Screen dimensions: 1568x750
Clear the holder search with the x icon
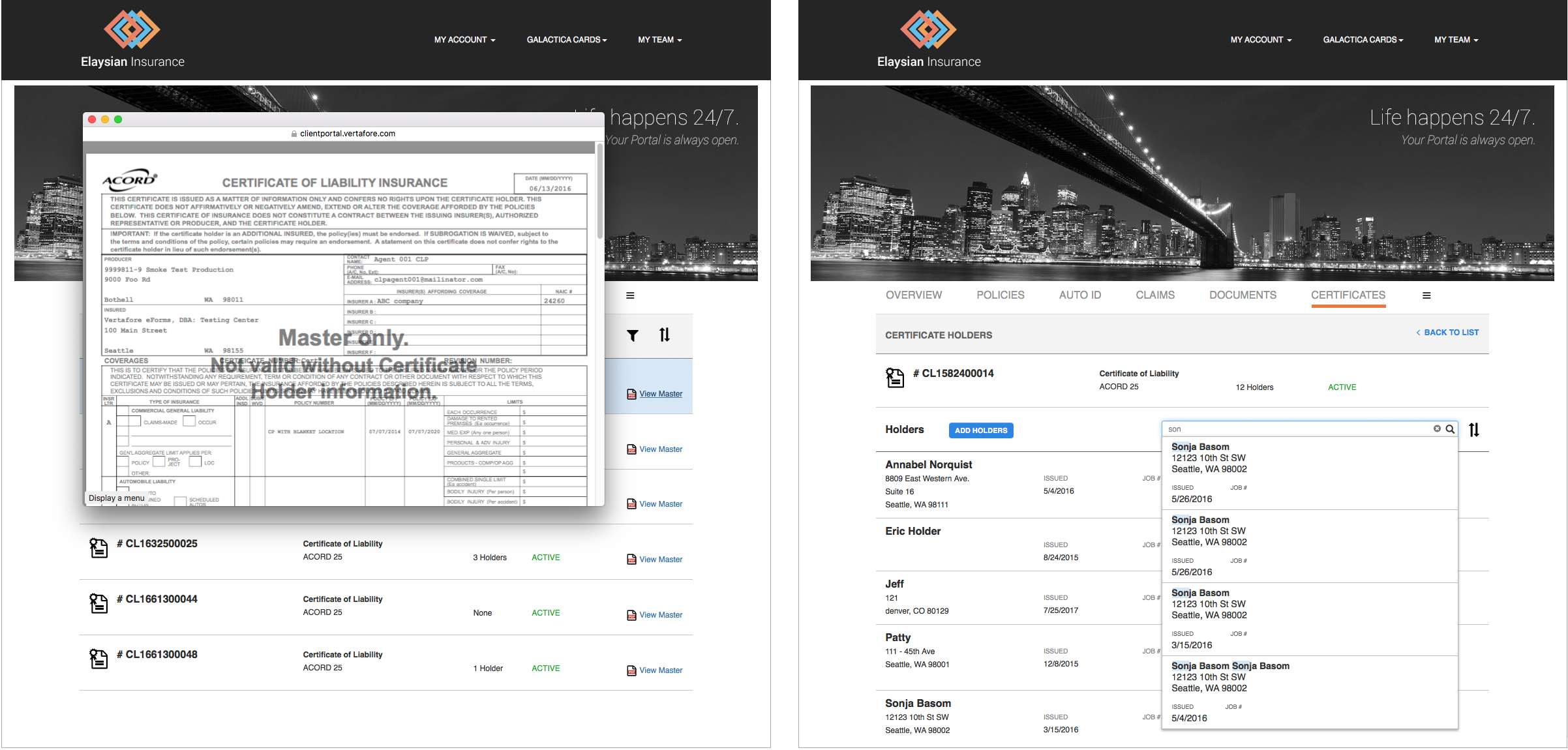tap(1437, 428)
